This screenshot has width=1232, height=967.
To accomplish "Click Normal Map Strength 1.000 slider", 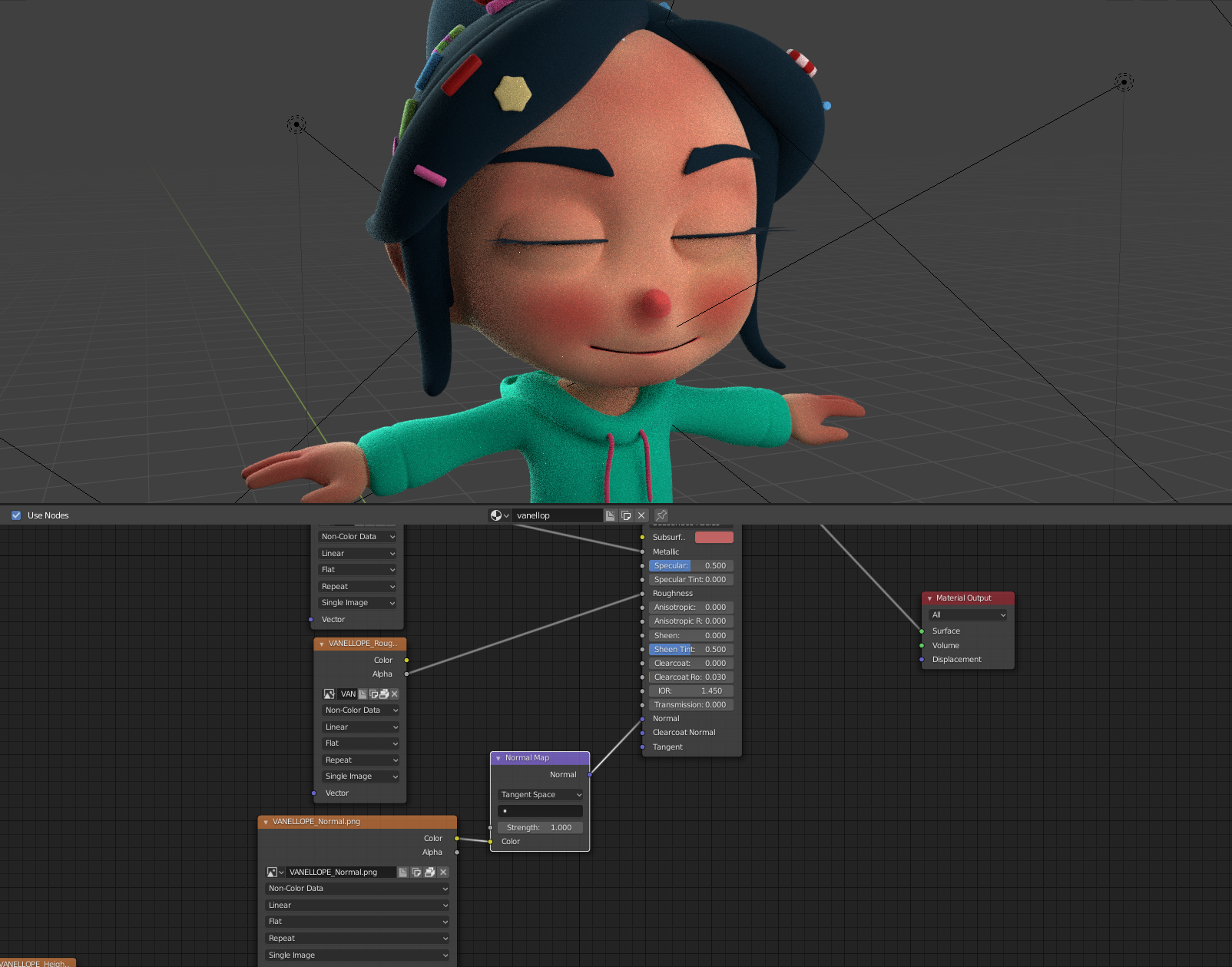I will point(541,828).
